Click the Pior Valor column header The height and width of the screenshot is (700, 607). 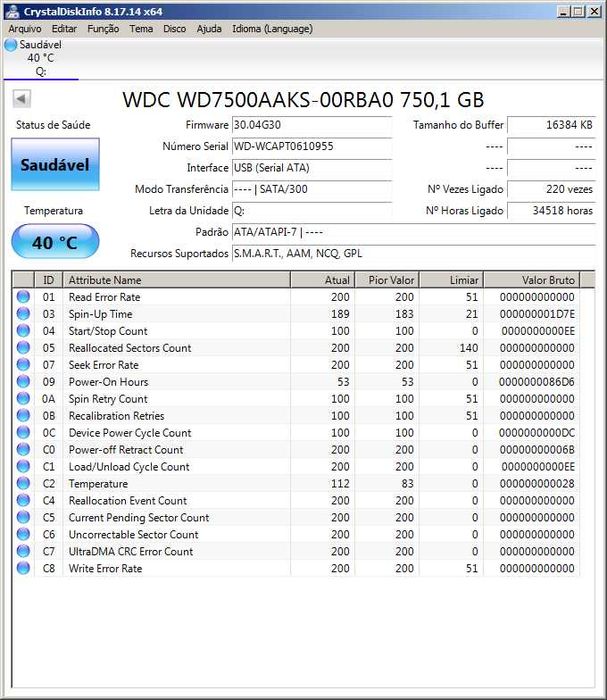click(x=387, y=280)
